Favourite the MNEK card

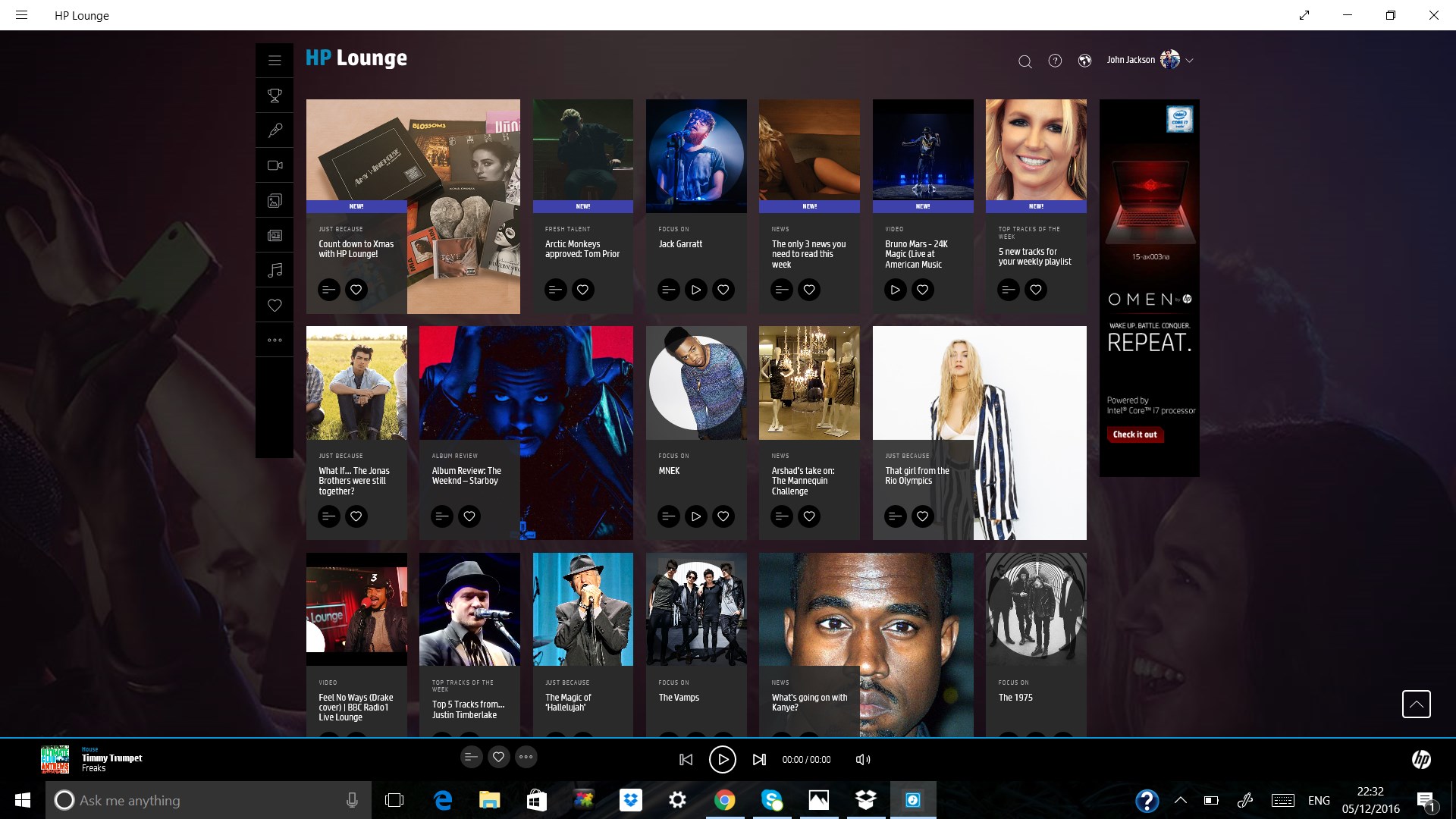(x=723, y=516)
